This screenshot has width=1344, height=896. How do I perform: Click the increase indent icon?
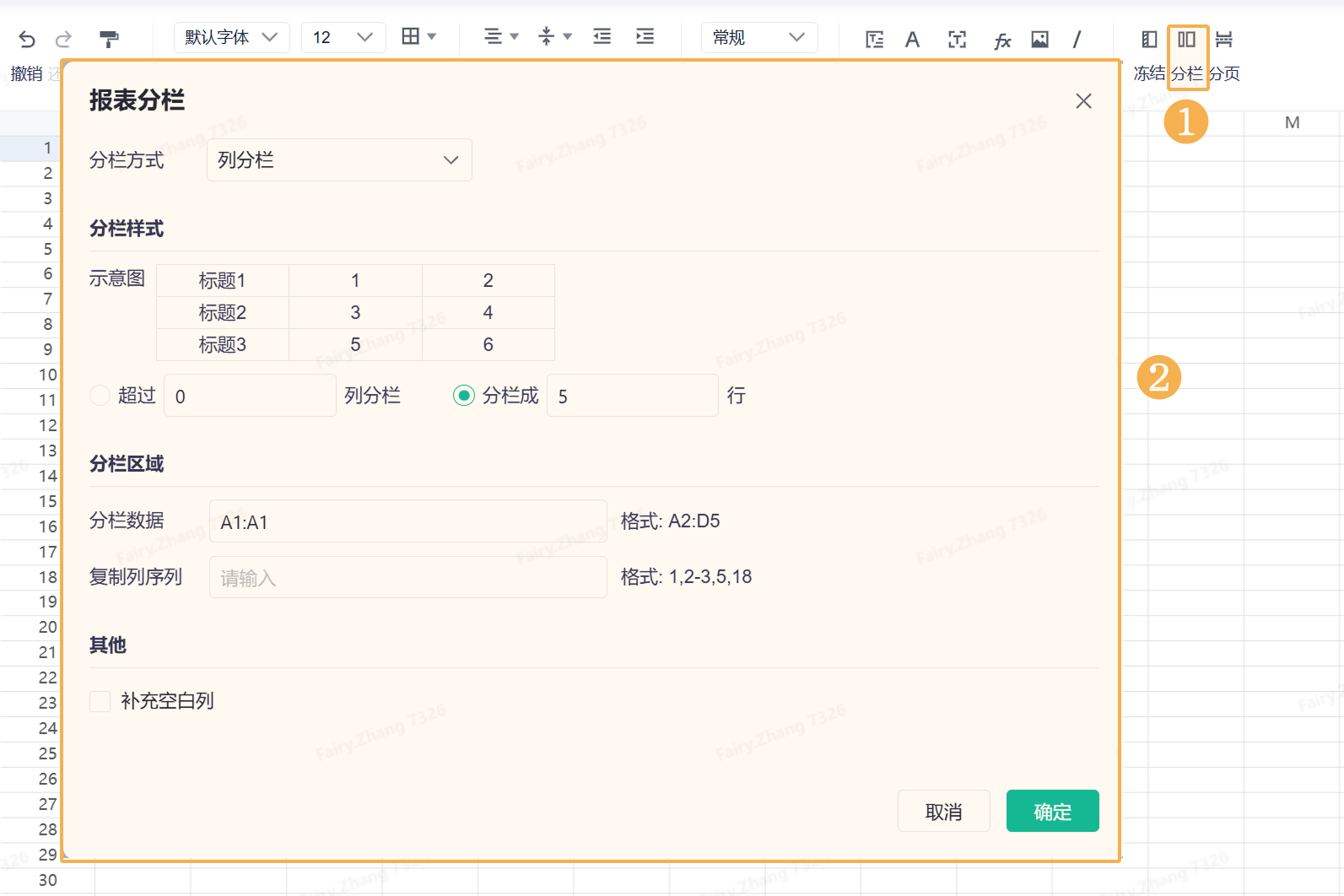pos(645,36)
